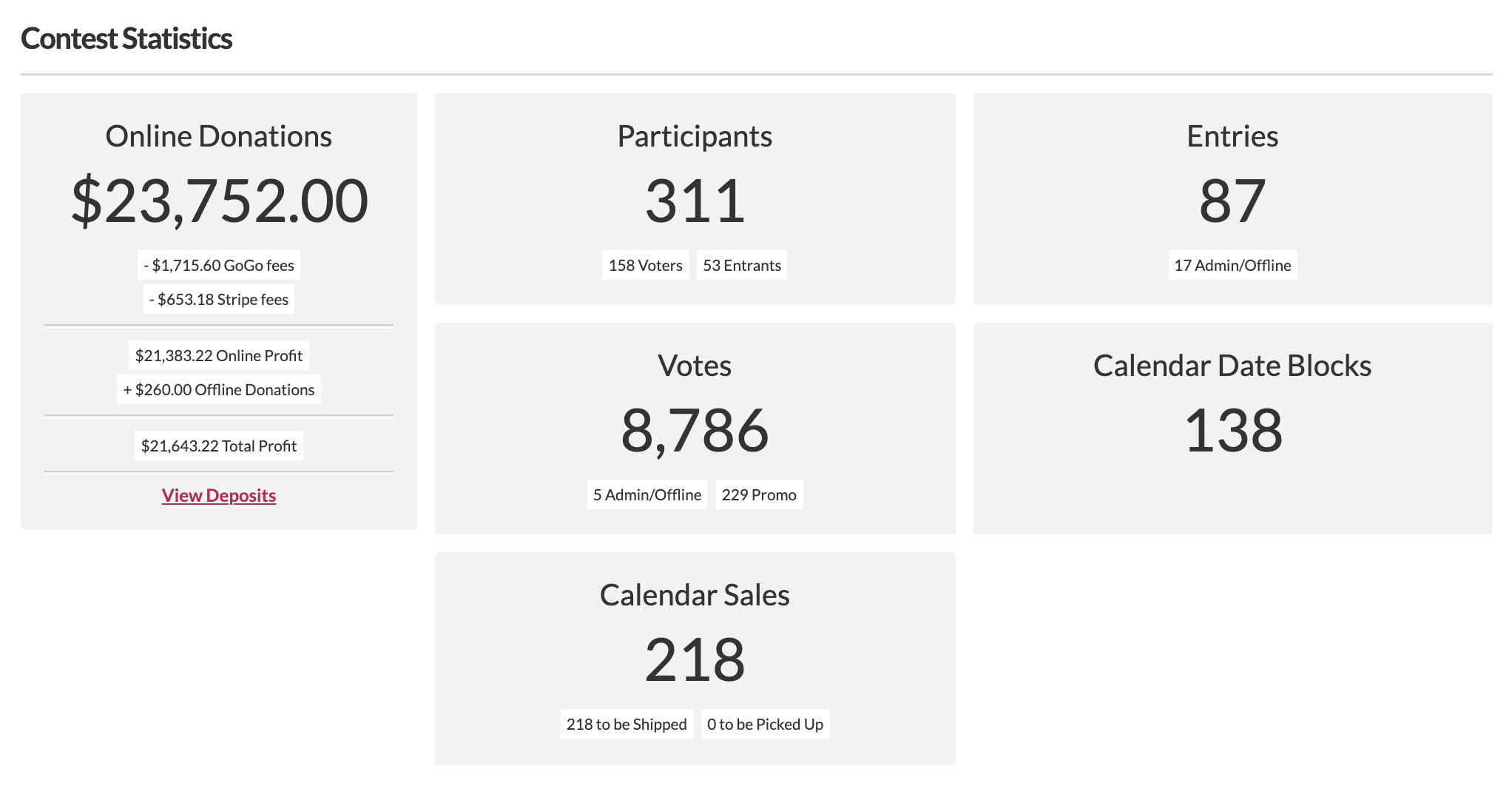This screenshot has height=789, width=1512.
Task: Click the 17 Admin/Offline entries badge
Action: [1232, 265]
